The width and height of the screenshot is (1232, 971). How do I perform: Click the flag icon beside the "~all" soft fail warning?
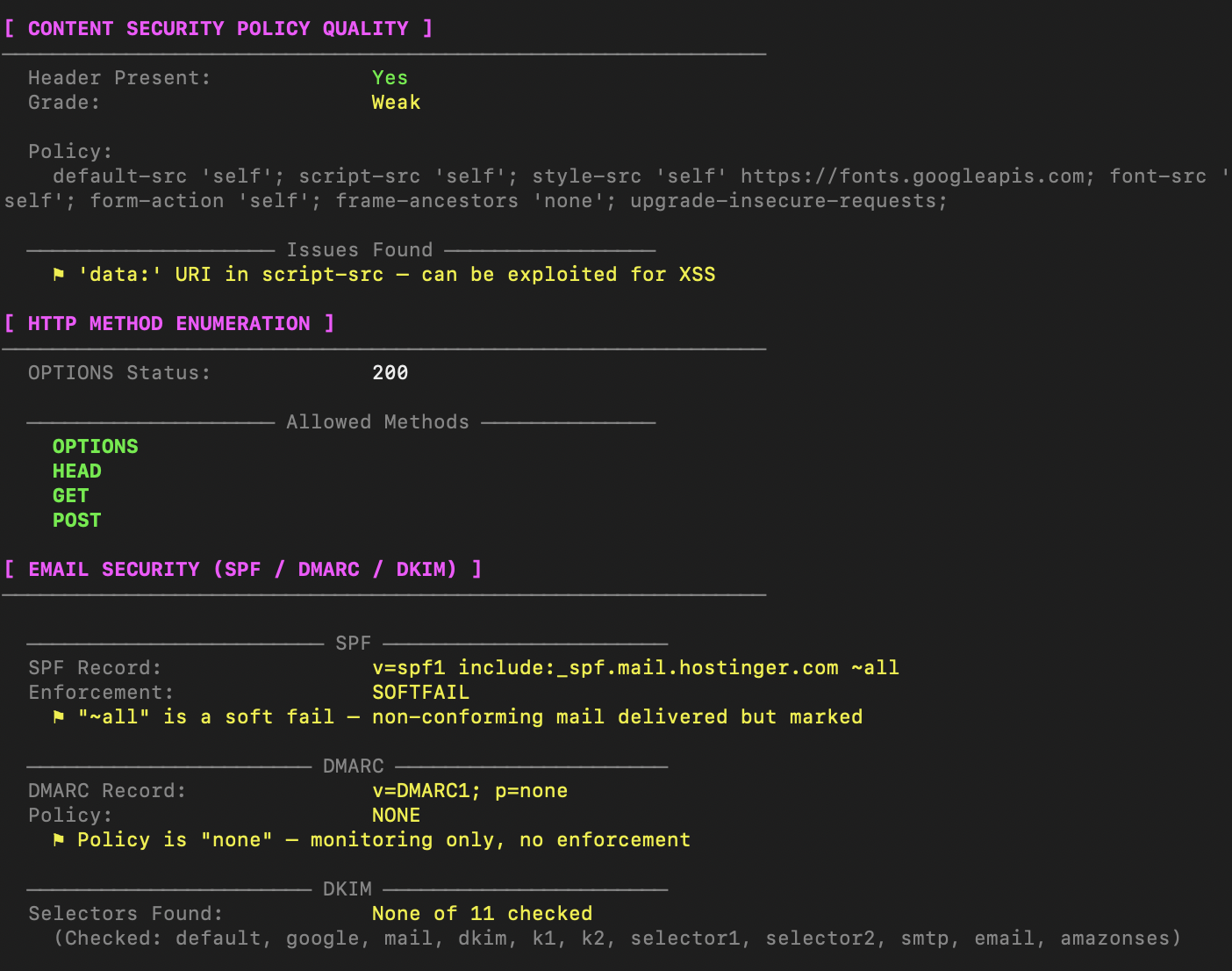coord(59,717)
